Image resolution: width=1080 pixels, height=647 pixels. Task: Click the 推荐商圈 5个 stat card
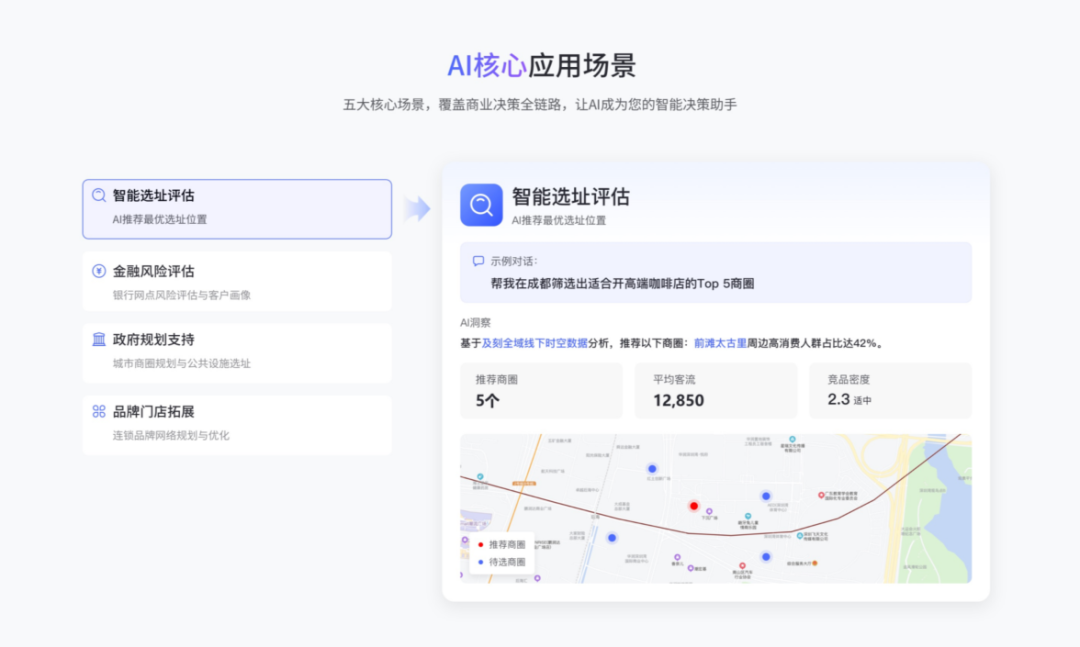click(x=541, y=391)
